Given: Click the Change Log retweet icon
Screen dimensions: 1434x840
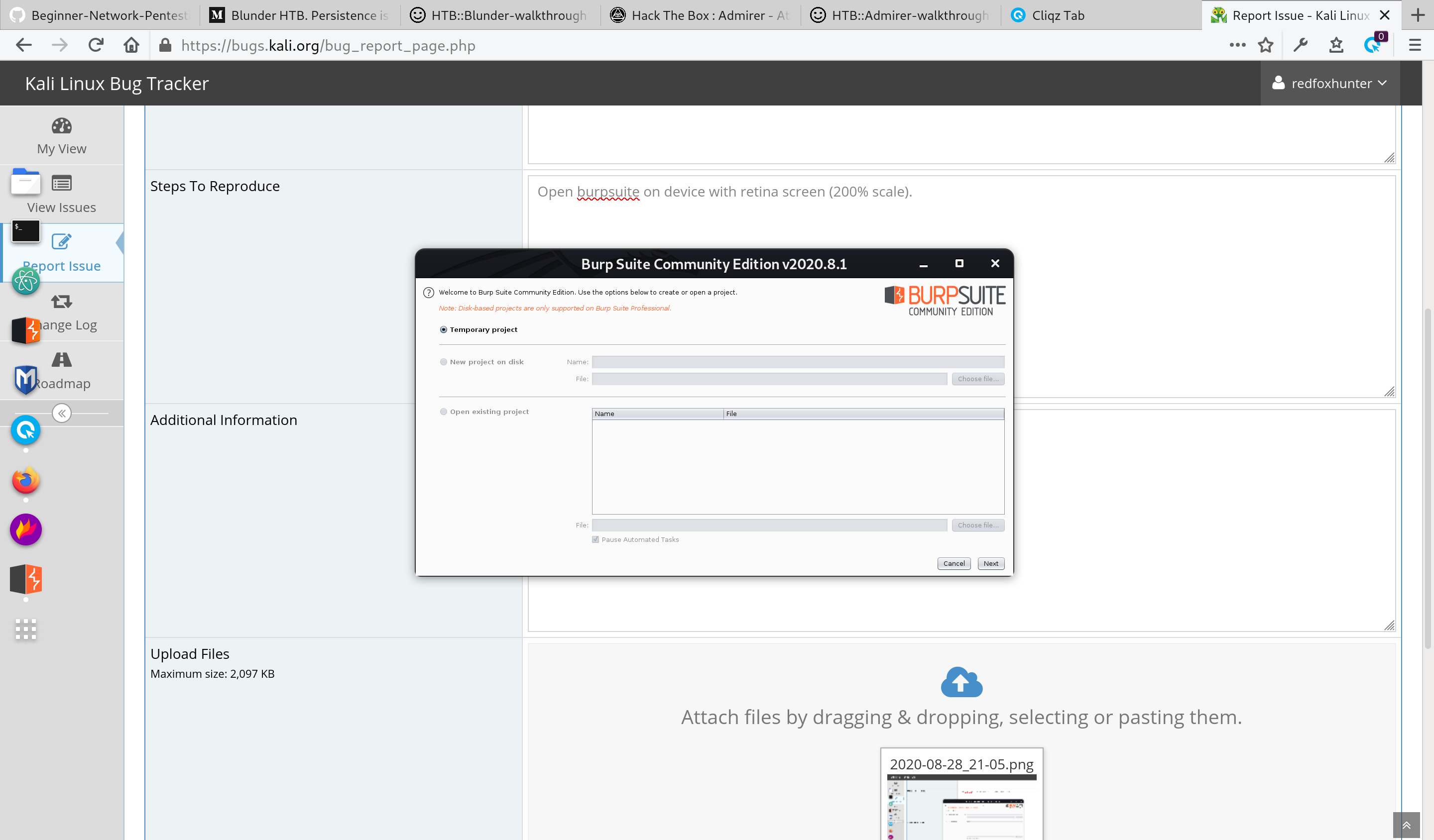Looking at the screenshot, I should tap(61, 302).
